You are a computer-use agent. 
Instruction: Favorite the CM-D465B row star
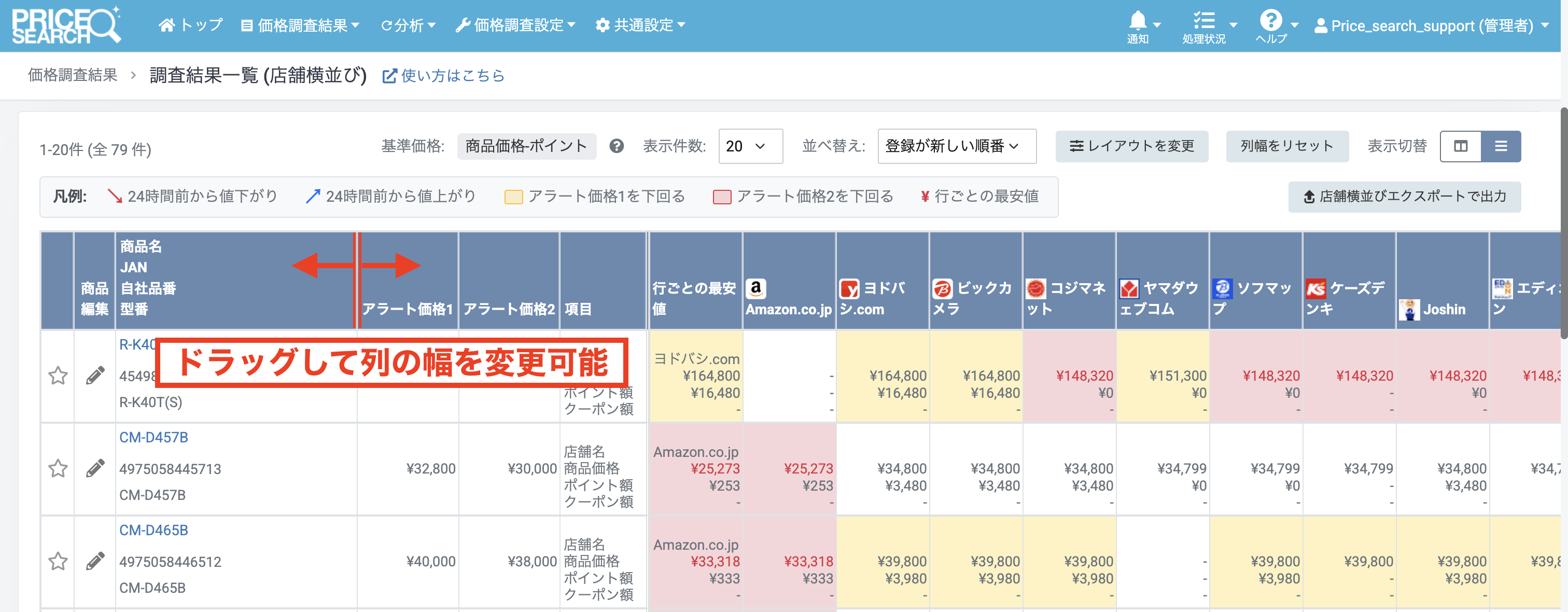tap(58, 561)
